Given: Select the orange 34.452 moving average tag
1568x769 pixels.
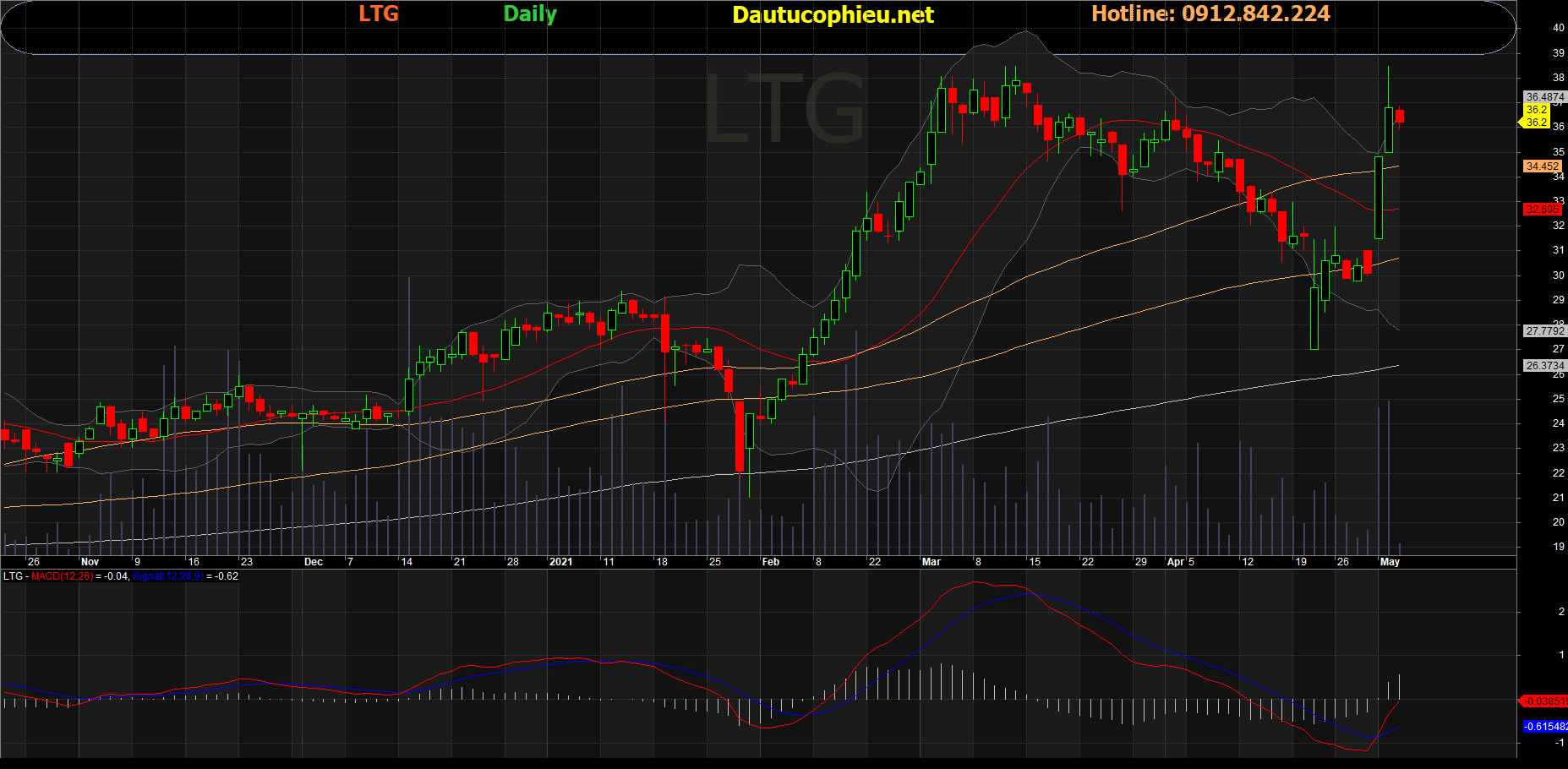Looking at the screenshot, I should tap(1543, 166).
